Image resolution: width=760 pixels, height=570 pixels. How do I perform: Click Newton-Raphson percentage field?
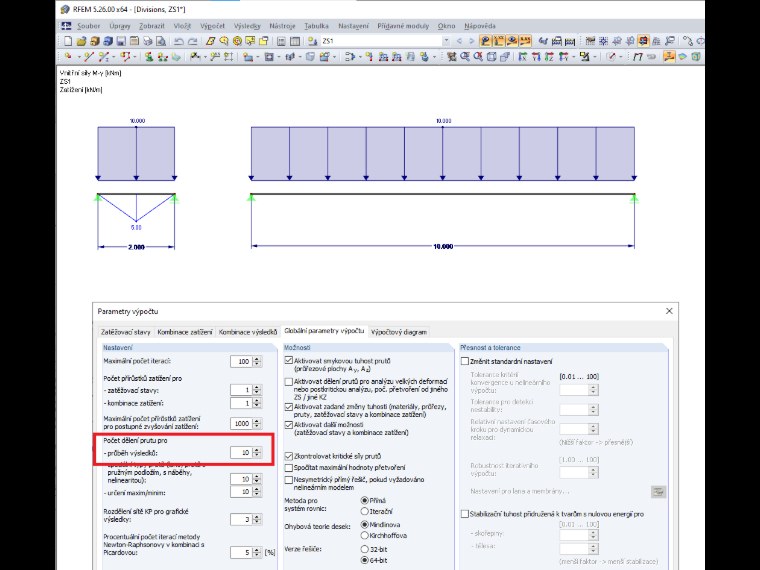point(241,553)
